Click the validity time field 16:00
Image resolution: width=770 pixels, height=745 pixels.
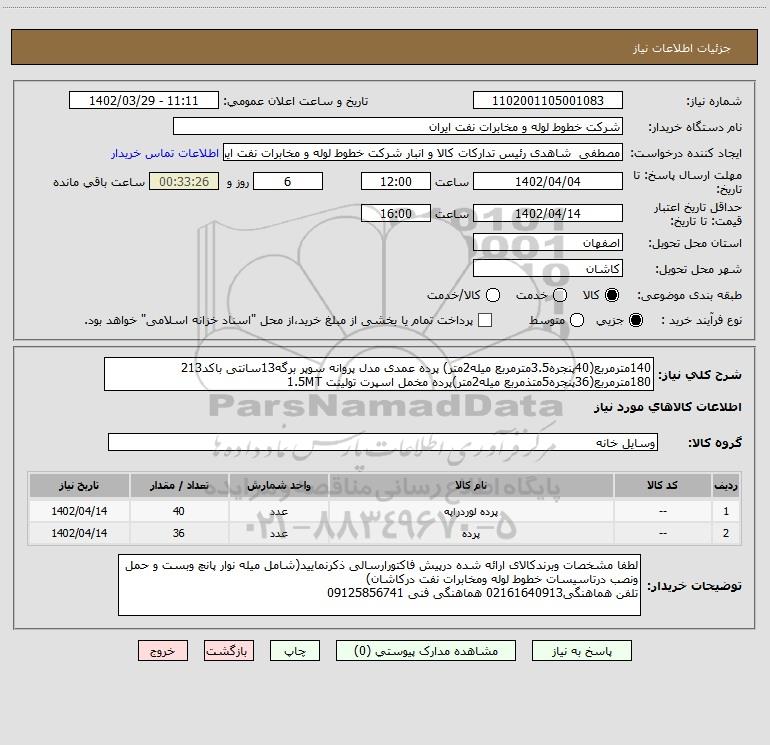(x=396, y=213)
